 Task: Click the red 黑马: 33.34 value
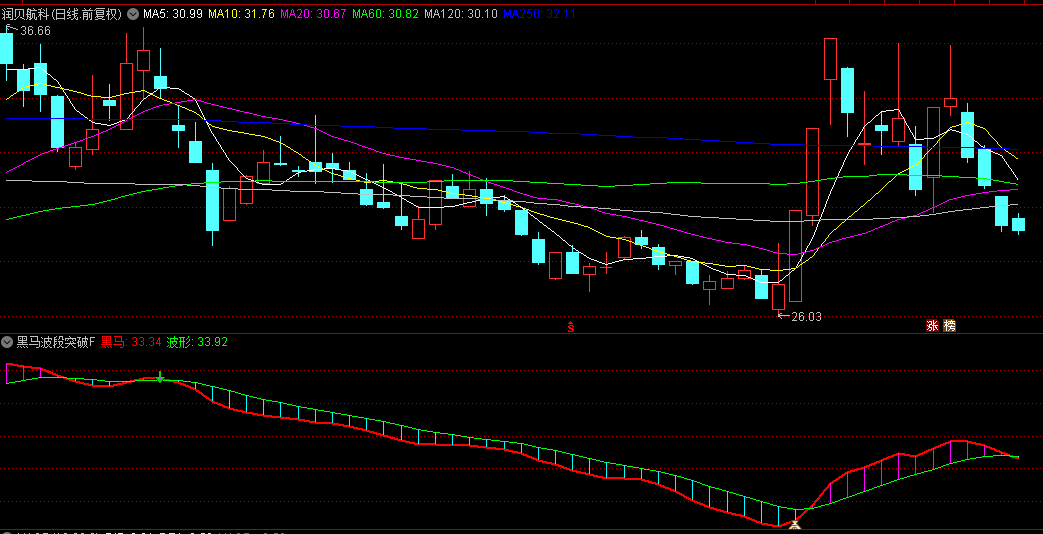coord(131,342)
